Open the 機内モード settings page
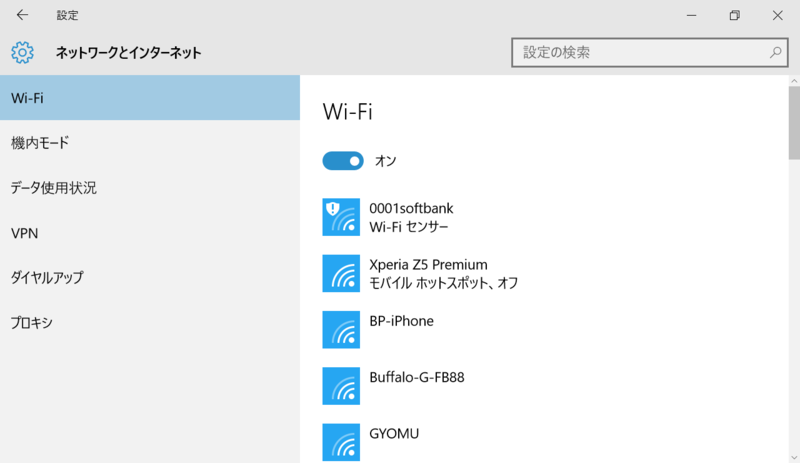The width and height of the screenshot is (800, 463). click(150, 143)
